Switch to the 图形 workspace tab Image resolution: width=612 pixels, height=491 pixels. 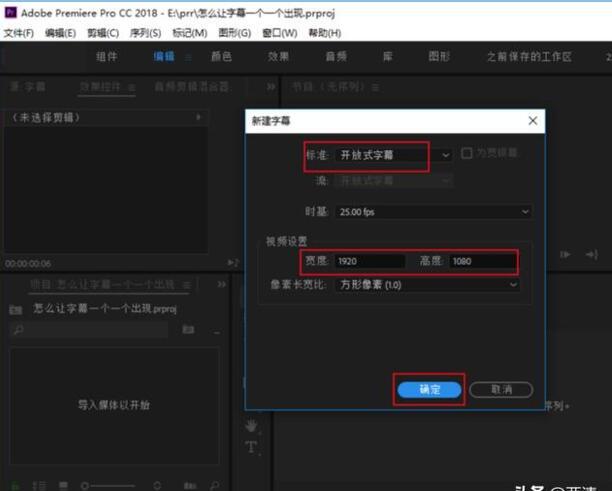[439, 57]
